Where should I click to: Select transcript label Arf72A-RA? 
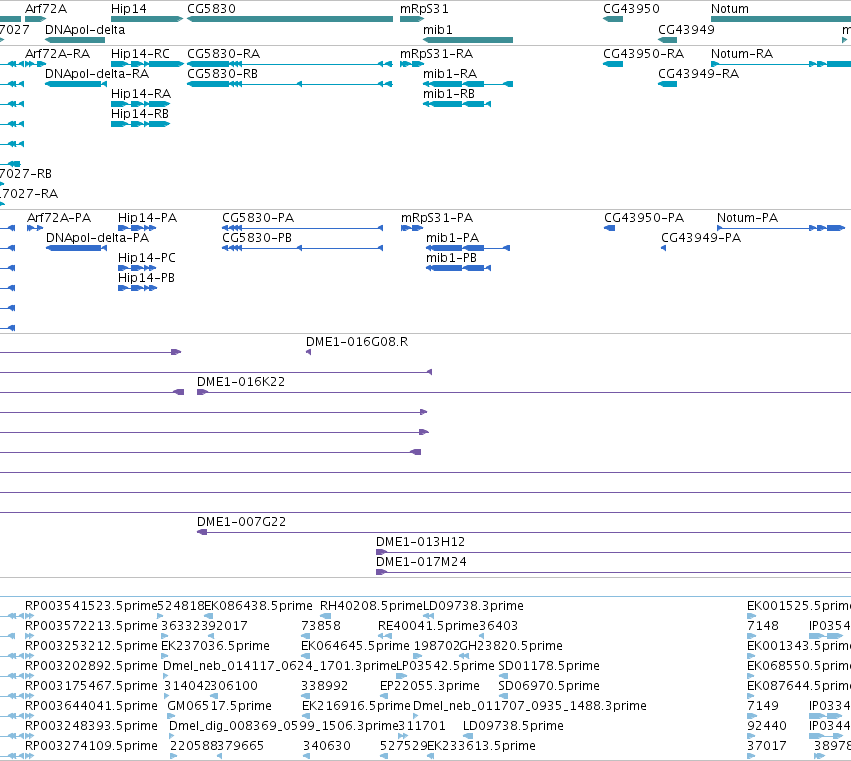(x=58, y=54)
